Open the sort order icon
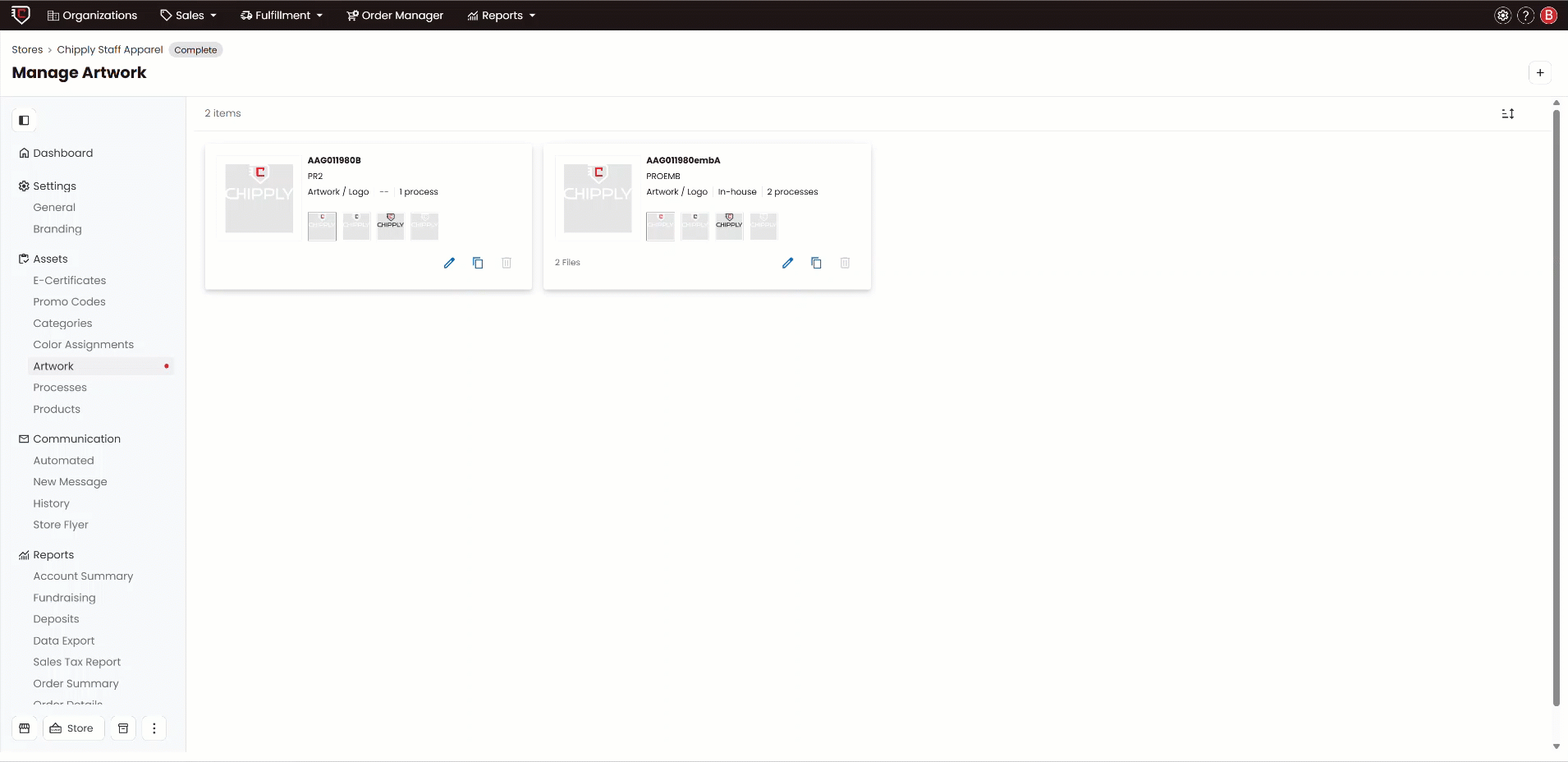This screenshot has height=762, width=1568. pos(1508,114)
